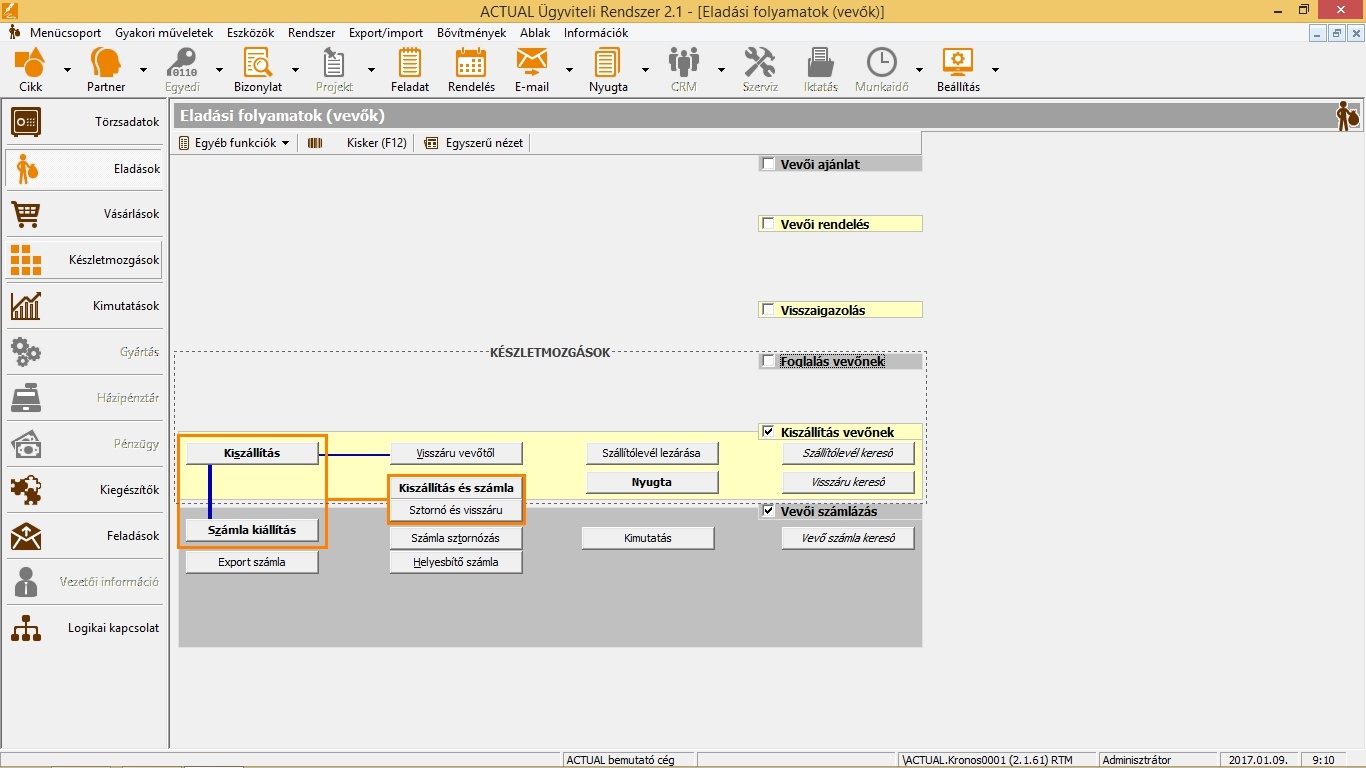
Task: Open Beállítás settings icon
Action: (958, 64)
